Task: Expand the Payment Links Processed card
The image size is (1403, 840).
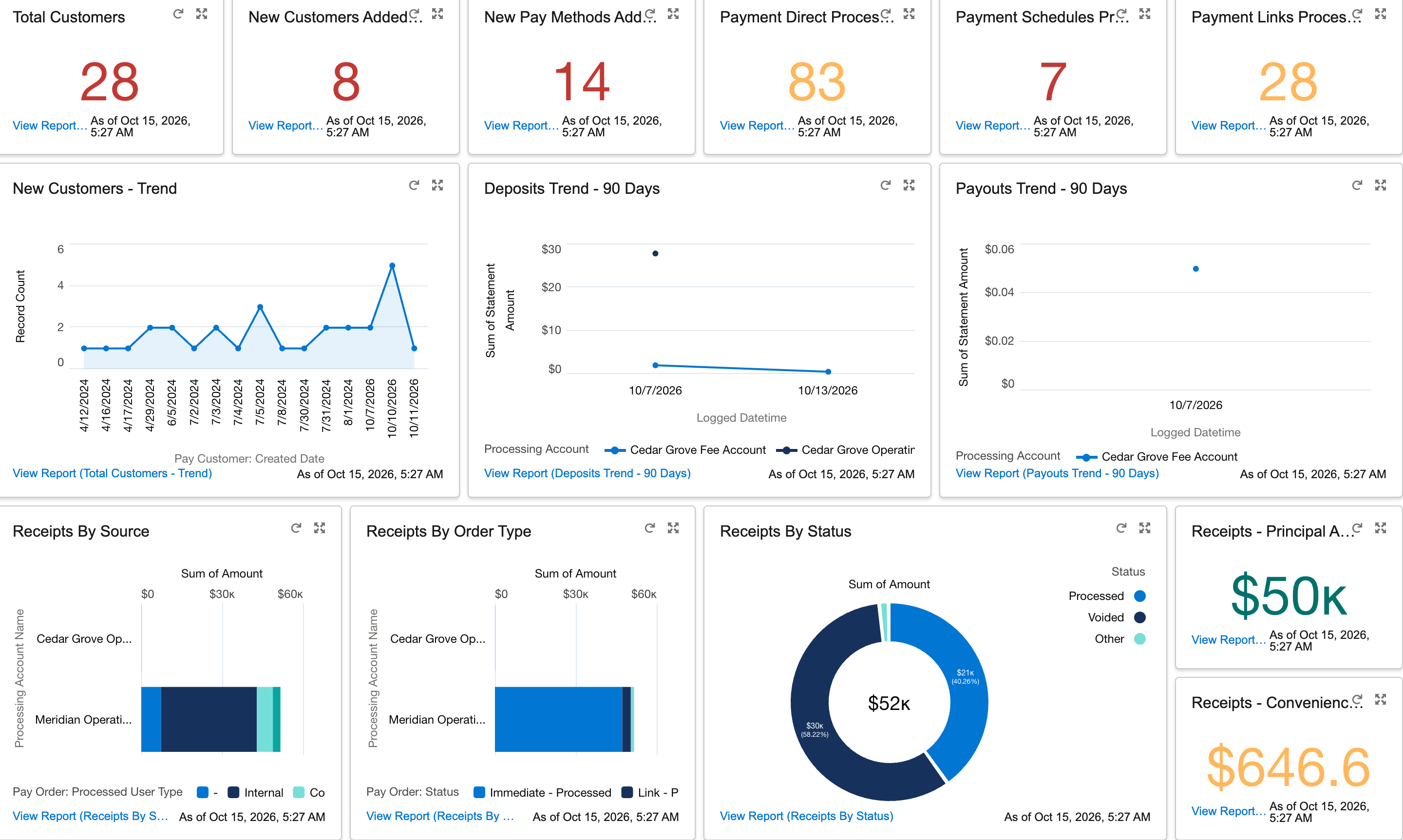Action: [1381, 14]
